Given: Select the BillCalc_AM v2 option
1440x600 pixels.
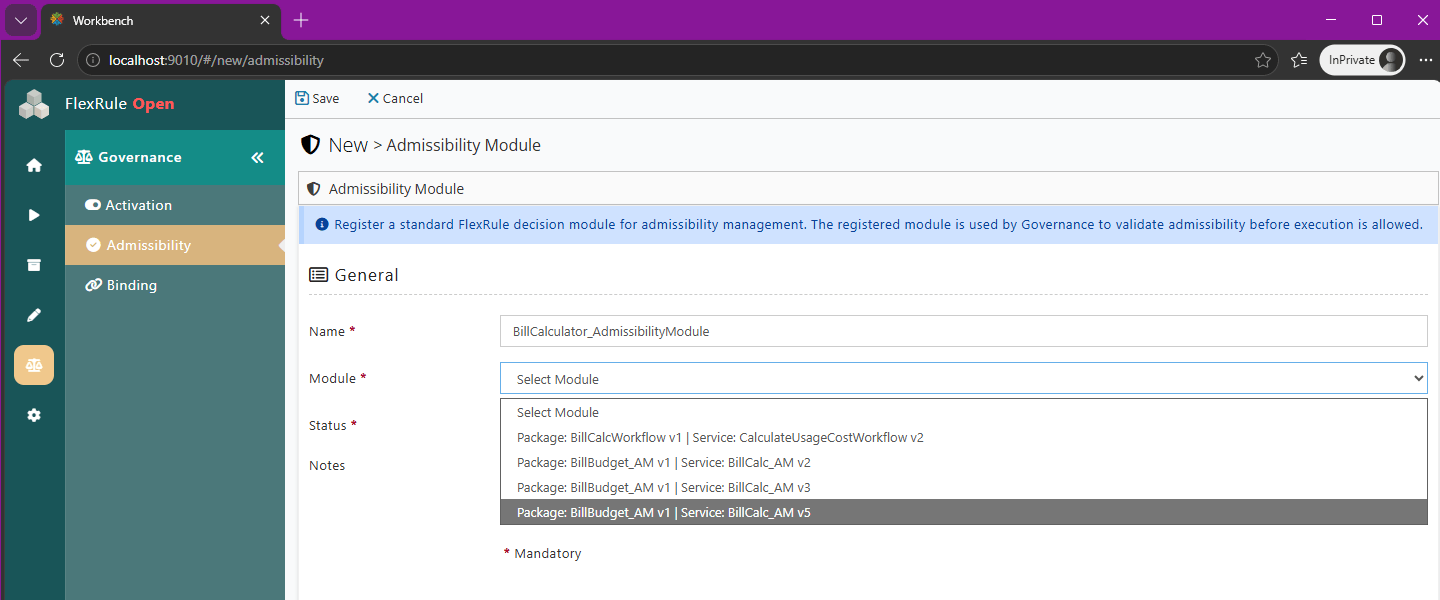Looking at the screenshot, I should 964,462.
